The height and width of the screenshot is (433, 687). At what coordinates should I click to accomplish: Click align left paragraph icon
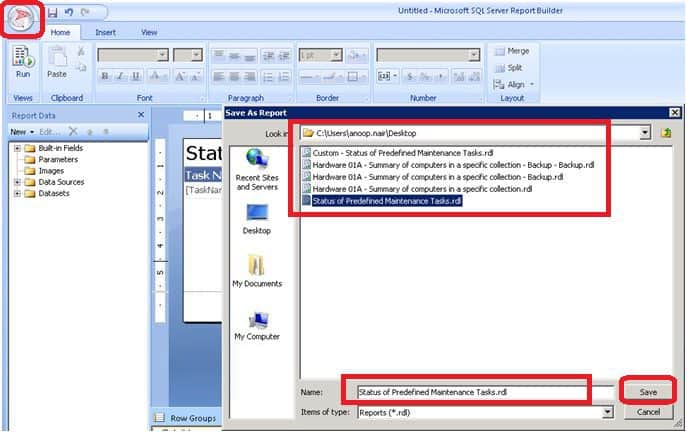point(219,77)
